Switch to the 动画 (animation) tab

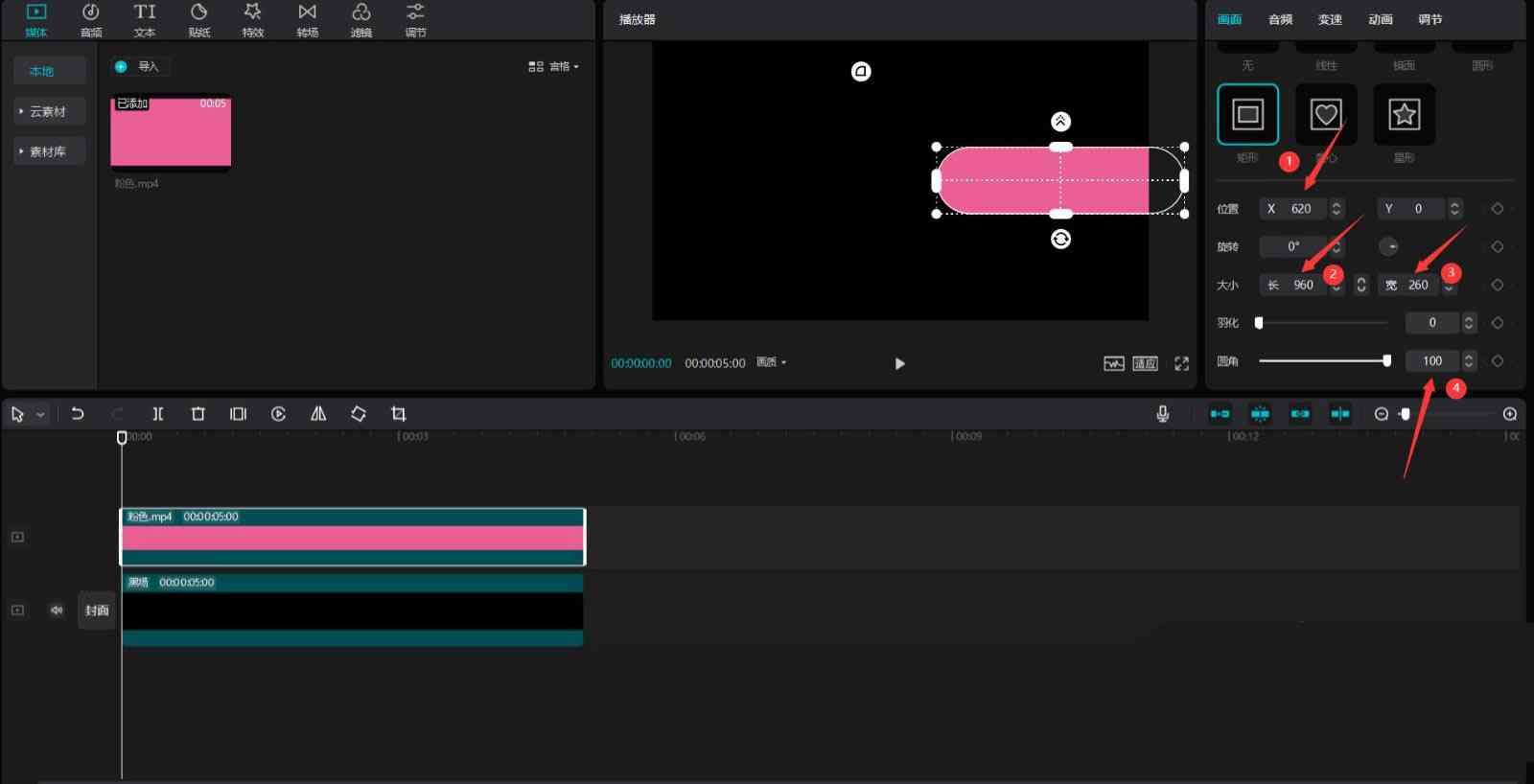click(1381, 19)
